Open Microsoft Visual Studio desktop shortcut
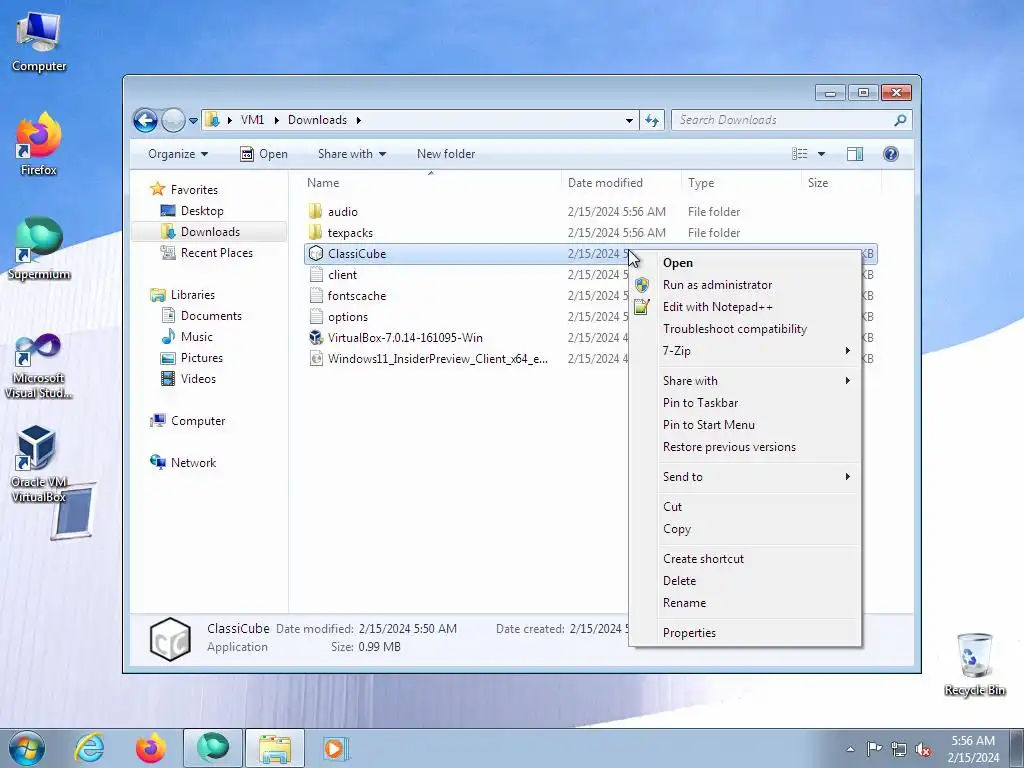1024x768 pixels. click(x=39, y=366)
